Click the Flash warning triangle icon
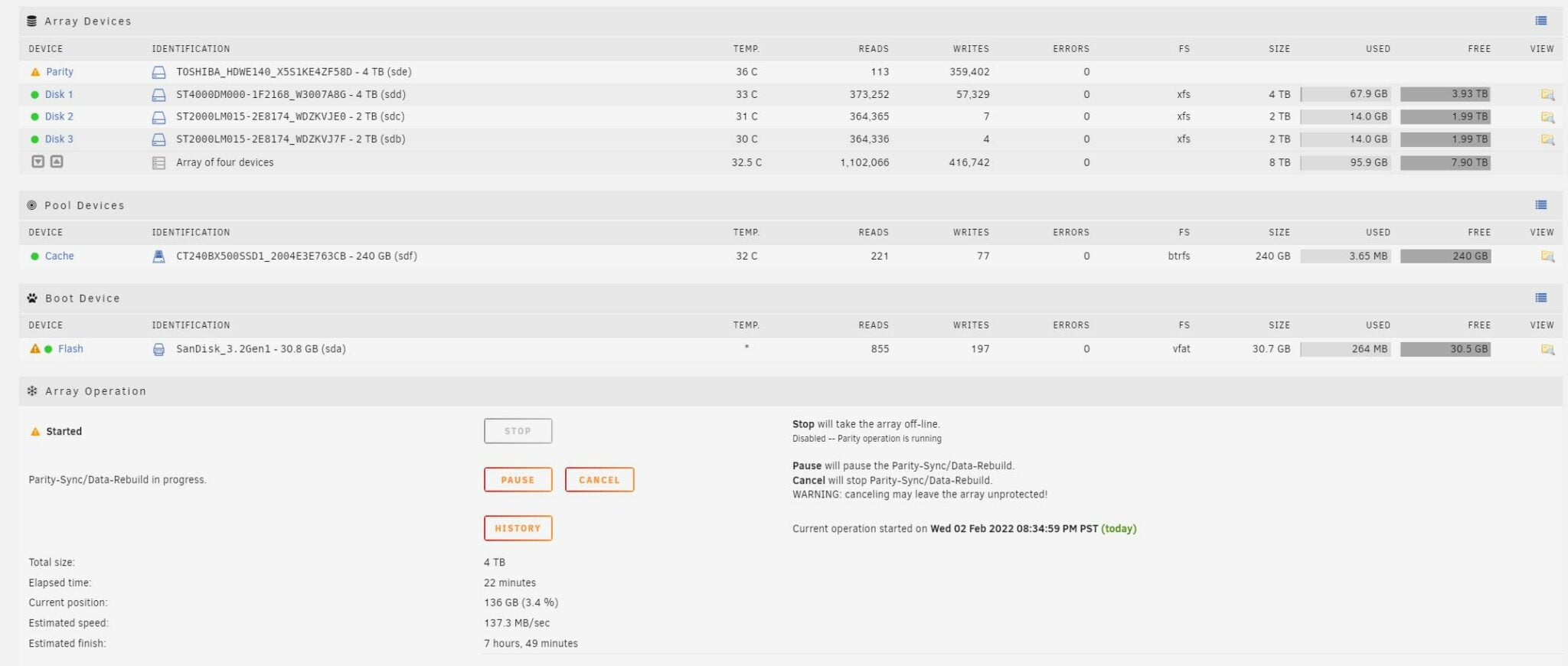1568x666 pixels. tap(34, 348)
